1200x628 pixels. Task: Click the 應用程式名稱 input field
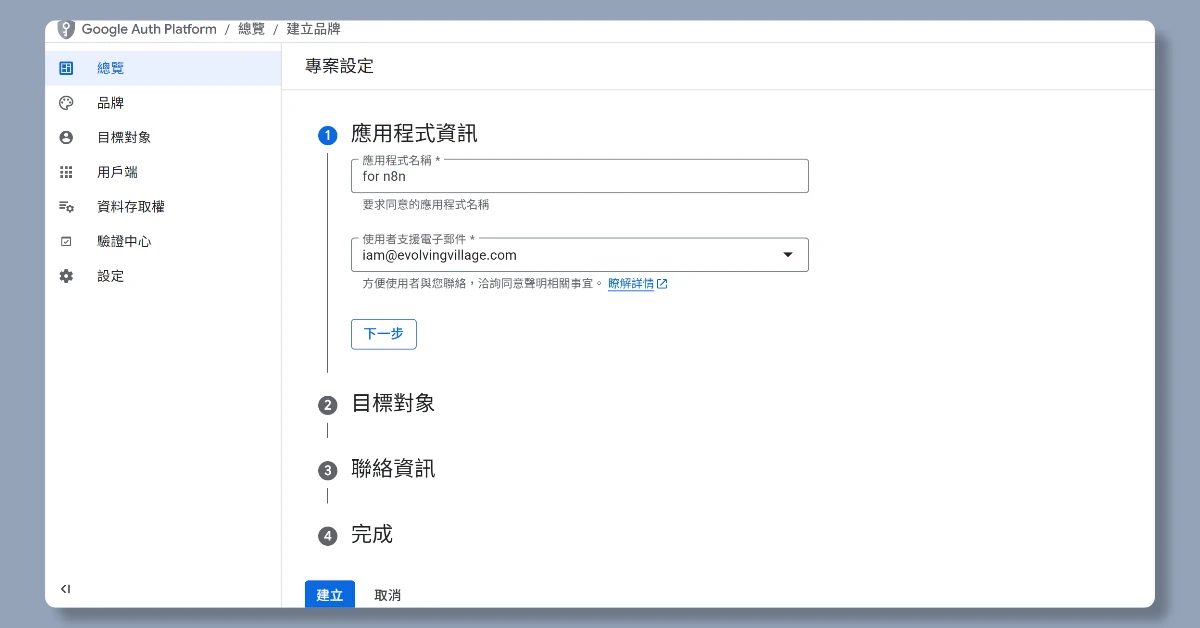[x=579, y=176]
